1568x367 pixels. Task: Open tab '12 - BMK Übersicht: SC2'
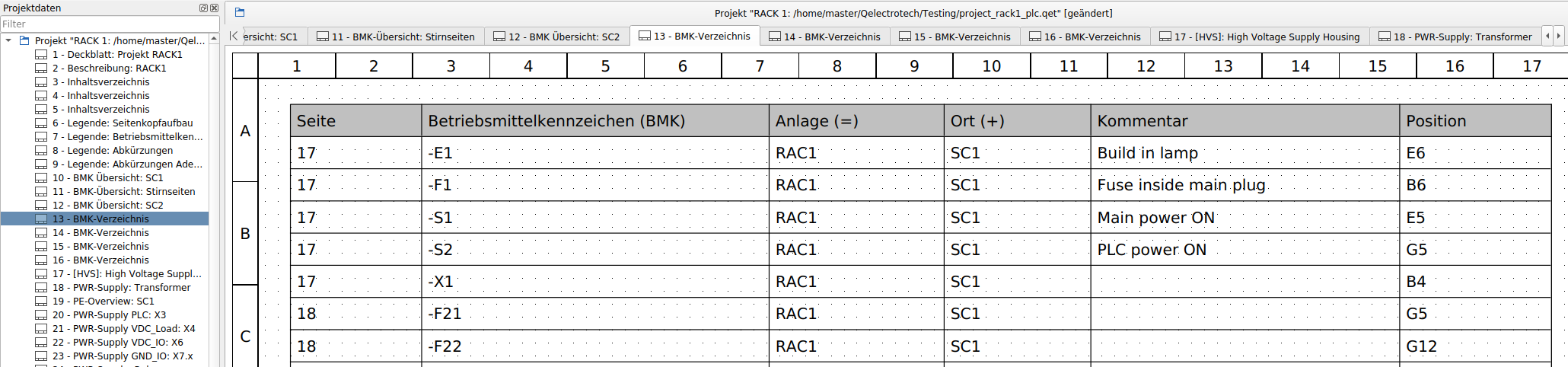coord(556,37)
